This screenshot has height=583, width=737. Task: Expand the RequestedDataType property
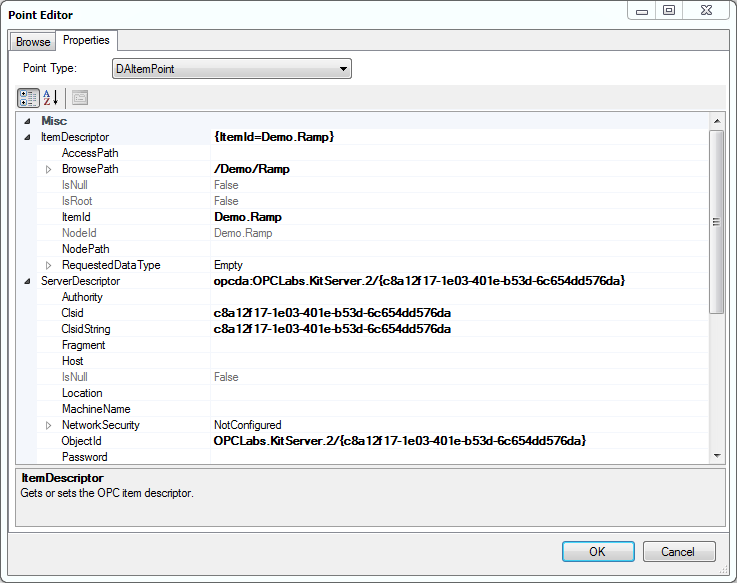tap(48, 265)
